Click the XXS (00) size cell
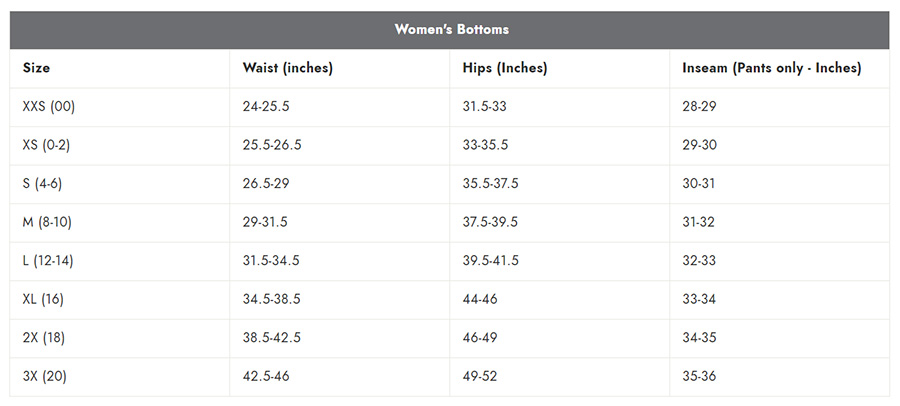 tap(49, 107)
